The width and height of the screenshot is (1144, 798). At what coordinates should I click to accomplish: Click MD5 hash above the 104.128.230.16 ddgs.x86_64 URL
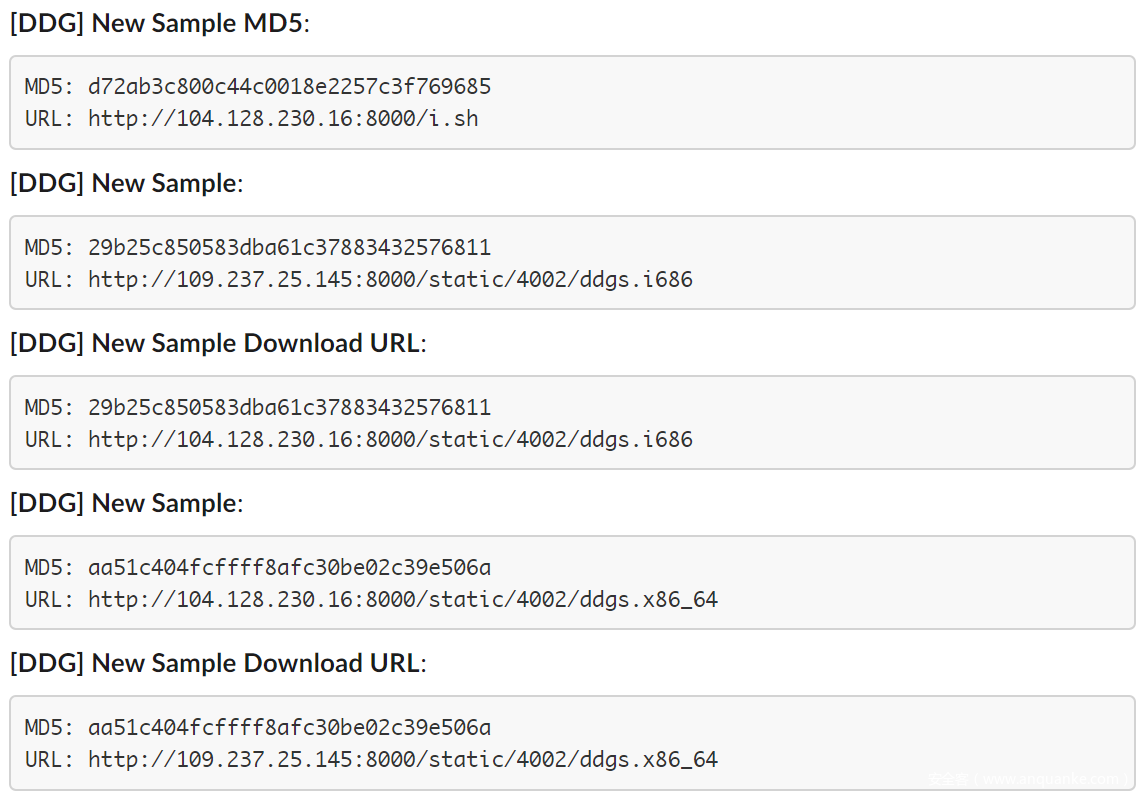click(290, 567)
